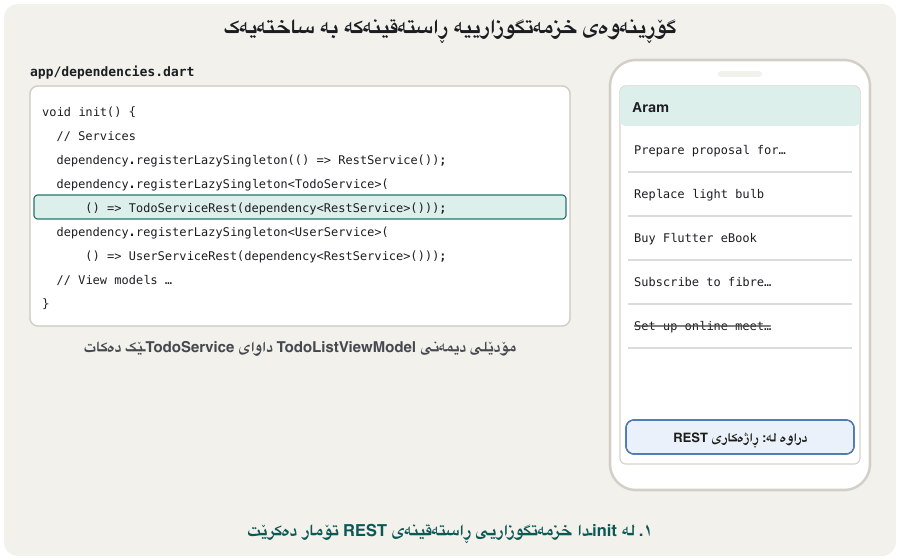Click the Kurdish title heading at top

pyautogui.click(x=449, y=28)
